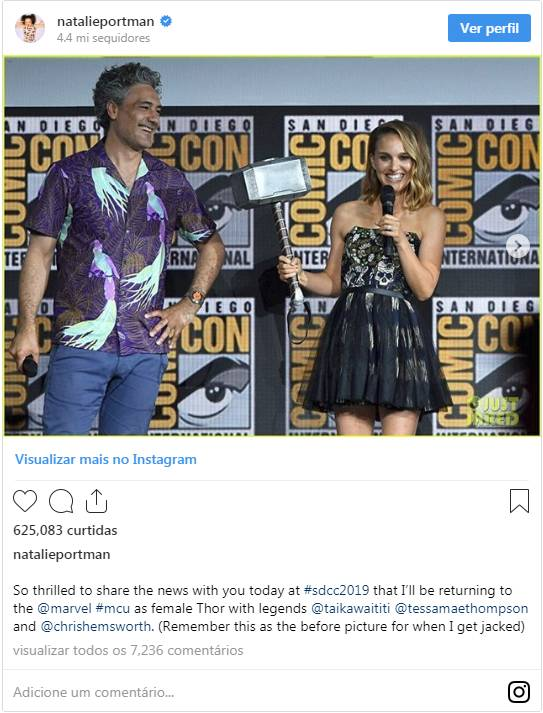This screenshot has height=713, width=543.
Task: View all 7,236 comentários
Action: (x=128, y=650)
